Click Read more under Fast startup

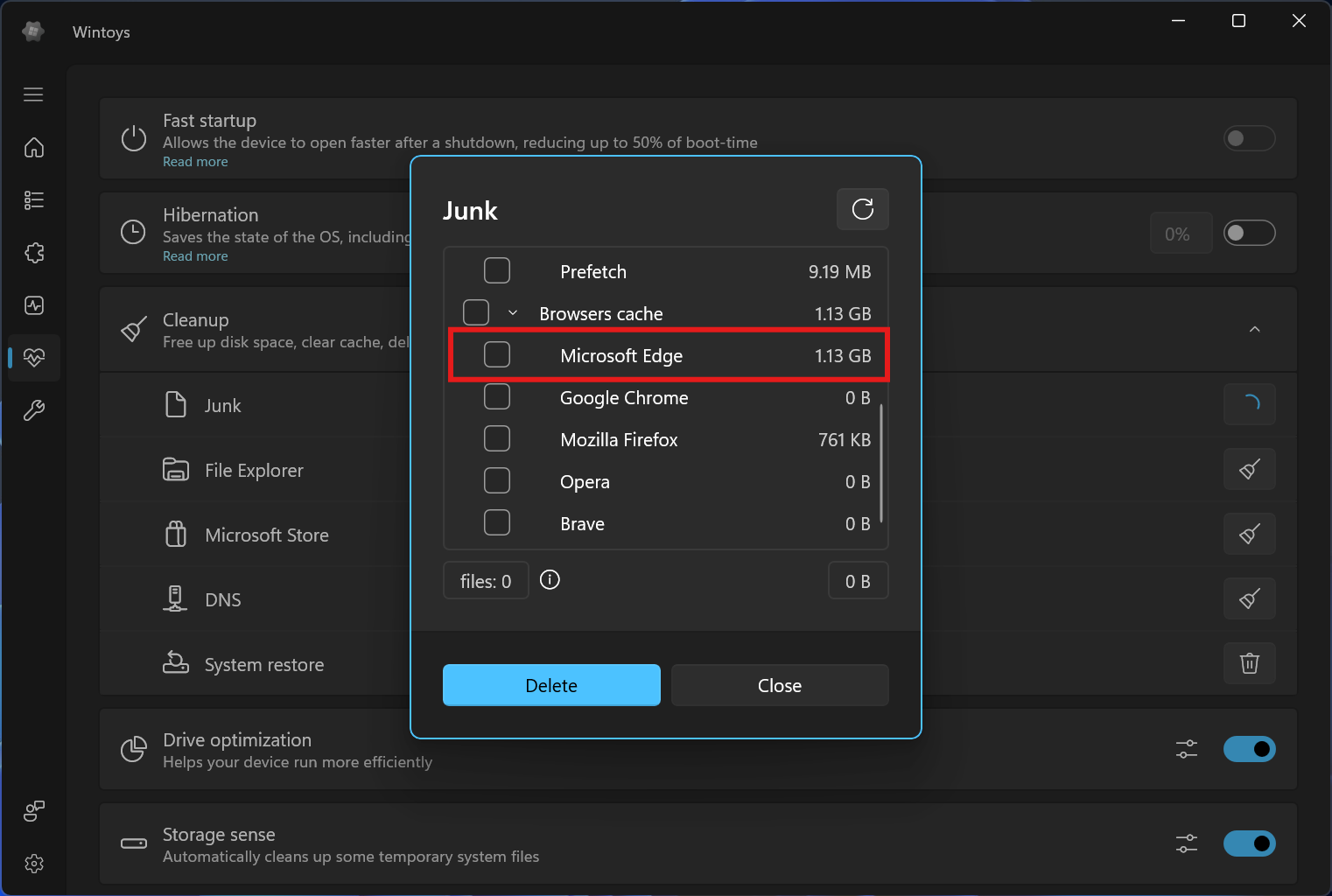coord(195,162)
